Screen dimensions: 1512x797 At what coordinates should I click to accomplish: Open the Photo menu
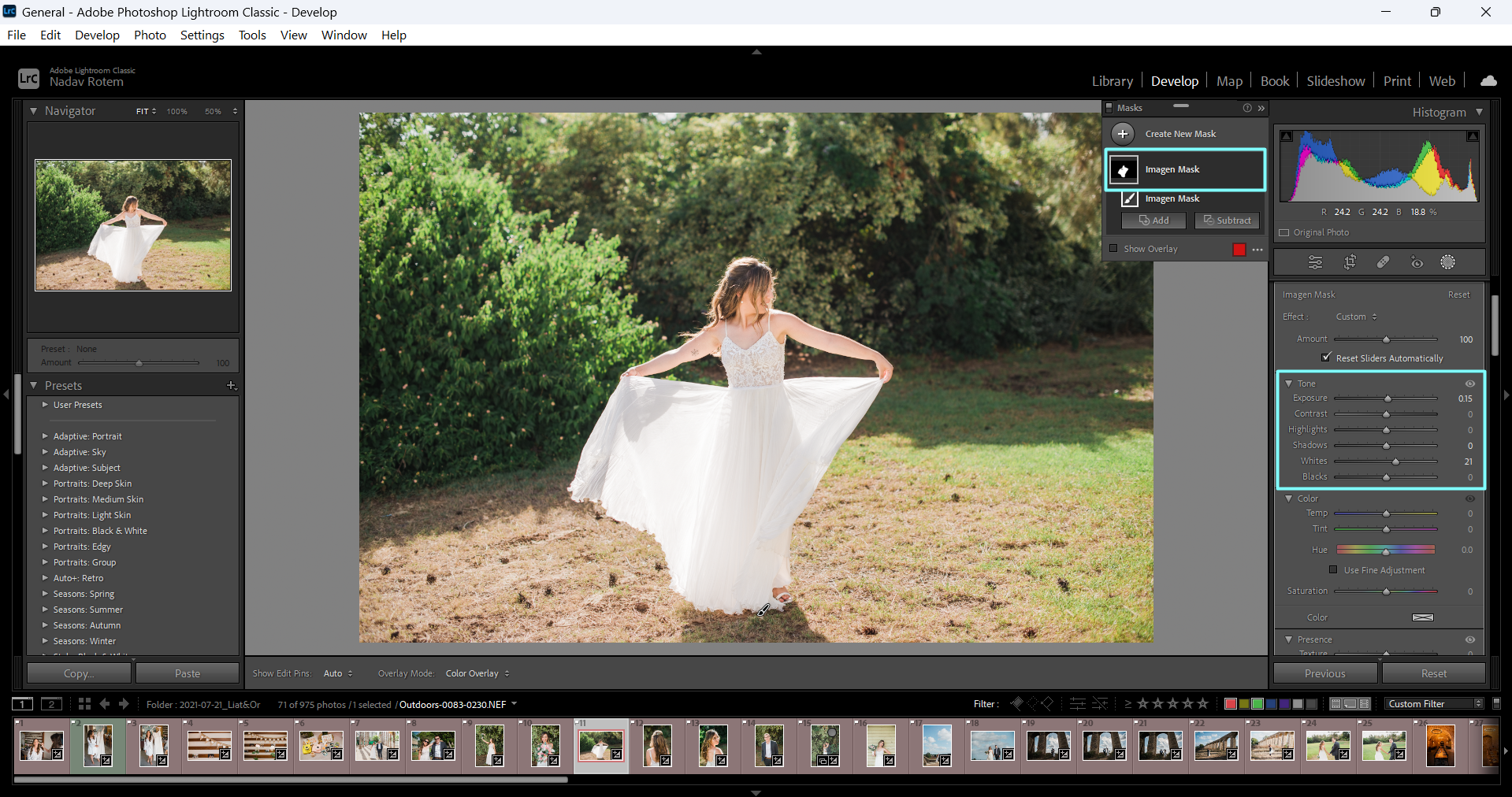pyautogui.click(x=150, y=35)
